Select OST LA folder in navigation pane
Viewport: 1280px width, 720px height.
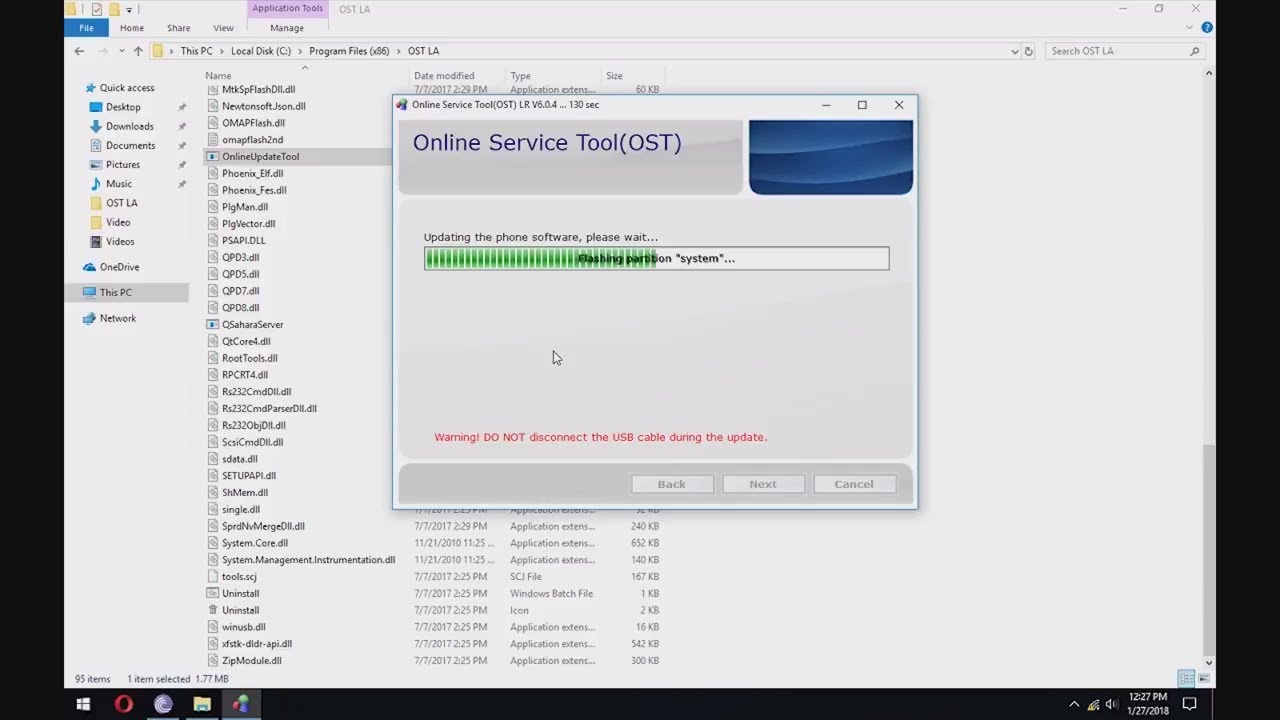pyautogui.click(x=121, y=203)
